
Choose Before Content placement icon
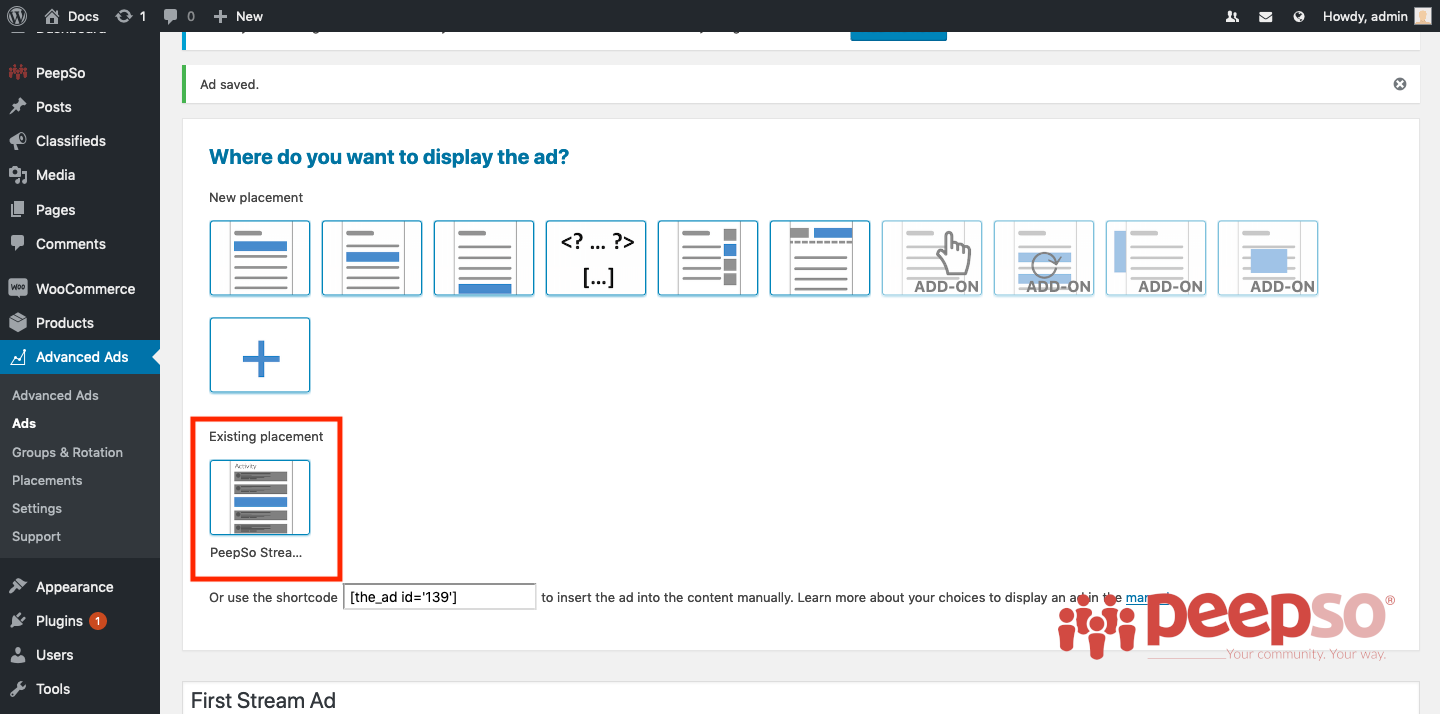[x=260, y=258]
